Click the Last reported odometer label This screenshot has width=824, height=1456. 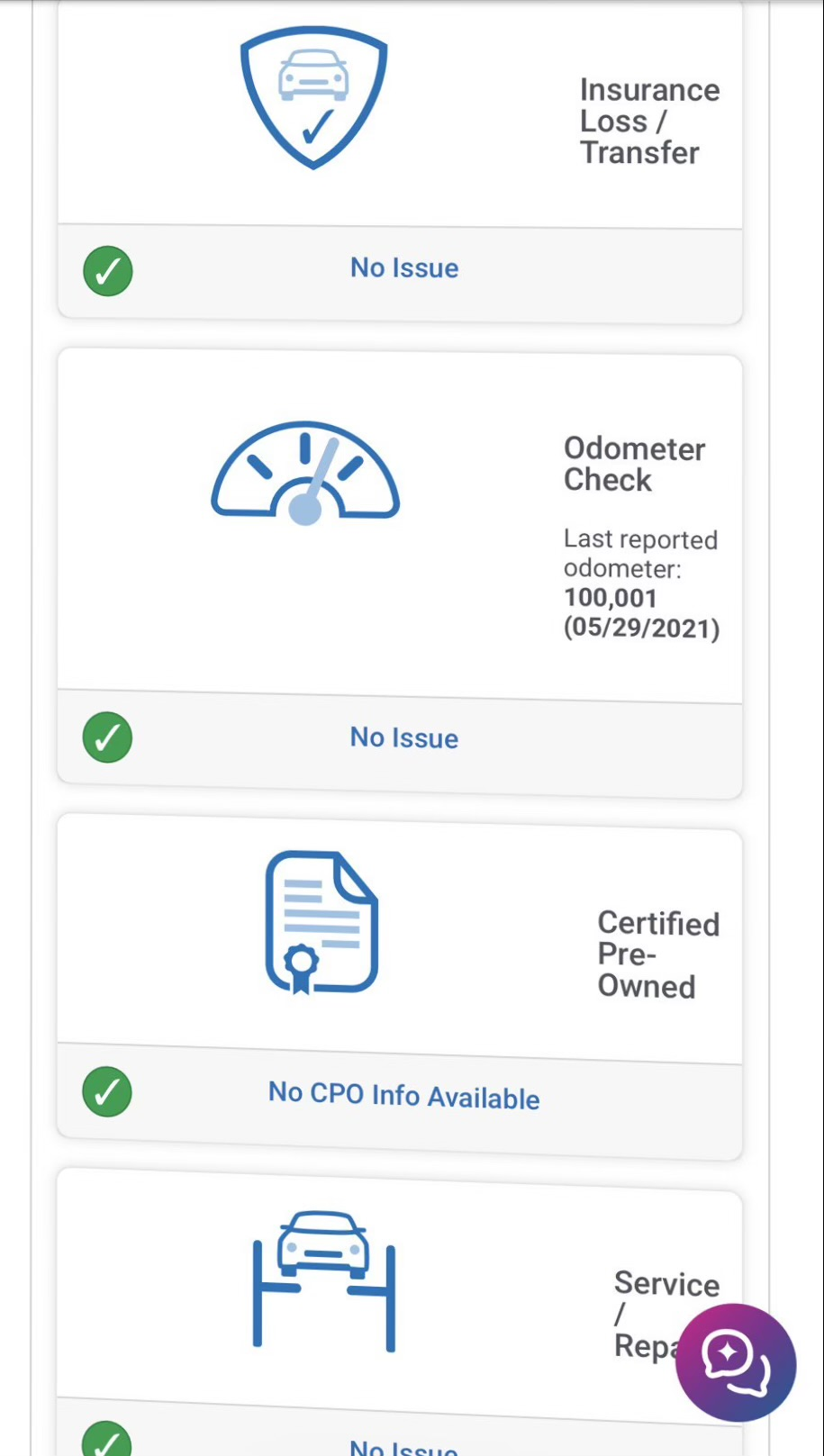(x=640, y=554)
